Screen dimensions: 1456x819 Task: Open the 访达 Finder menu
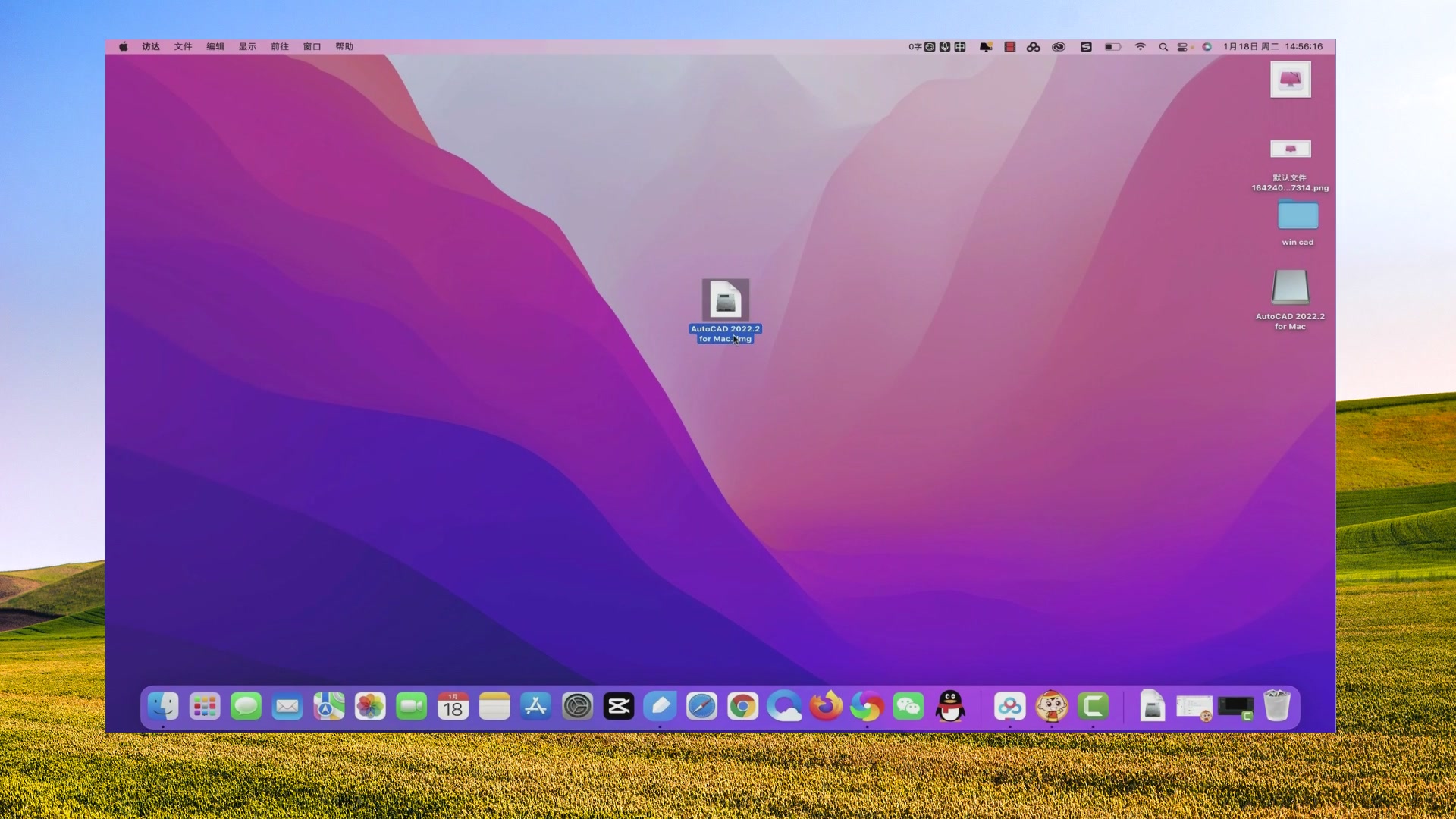click(151, 46)
